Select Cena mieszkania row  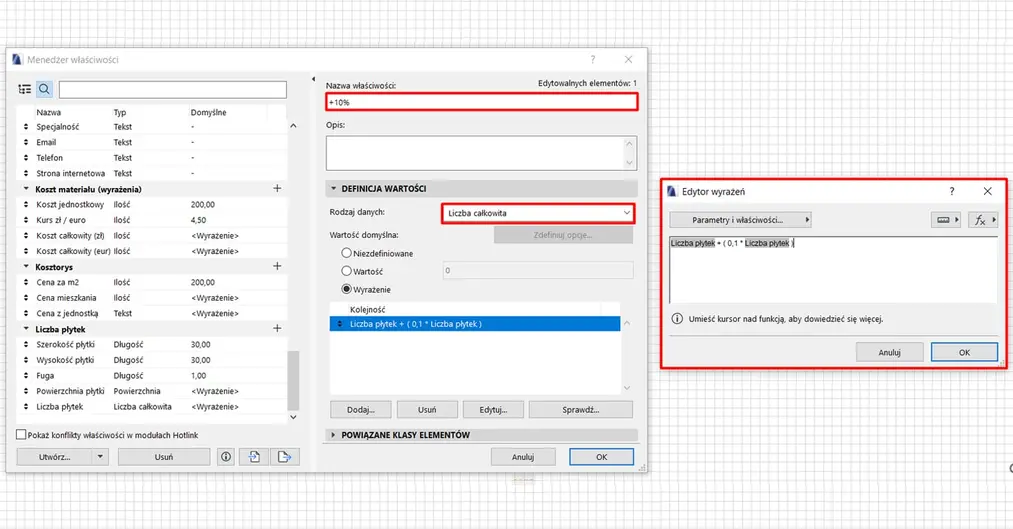[152, 298]
